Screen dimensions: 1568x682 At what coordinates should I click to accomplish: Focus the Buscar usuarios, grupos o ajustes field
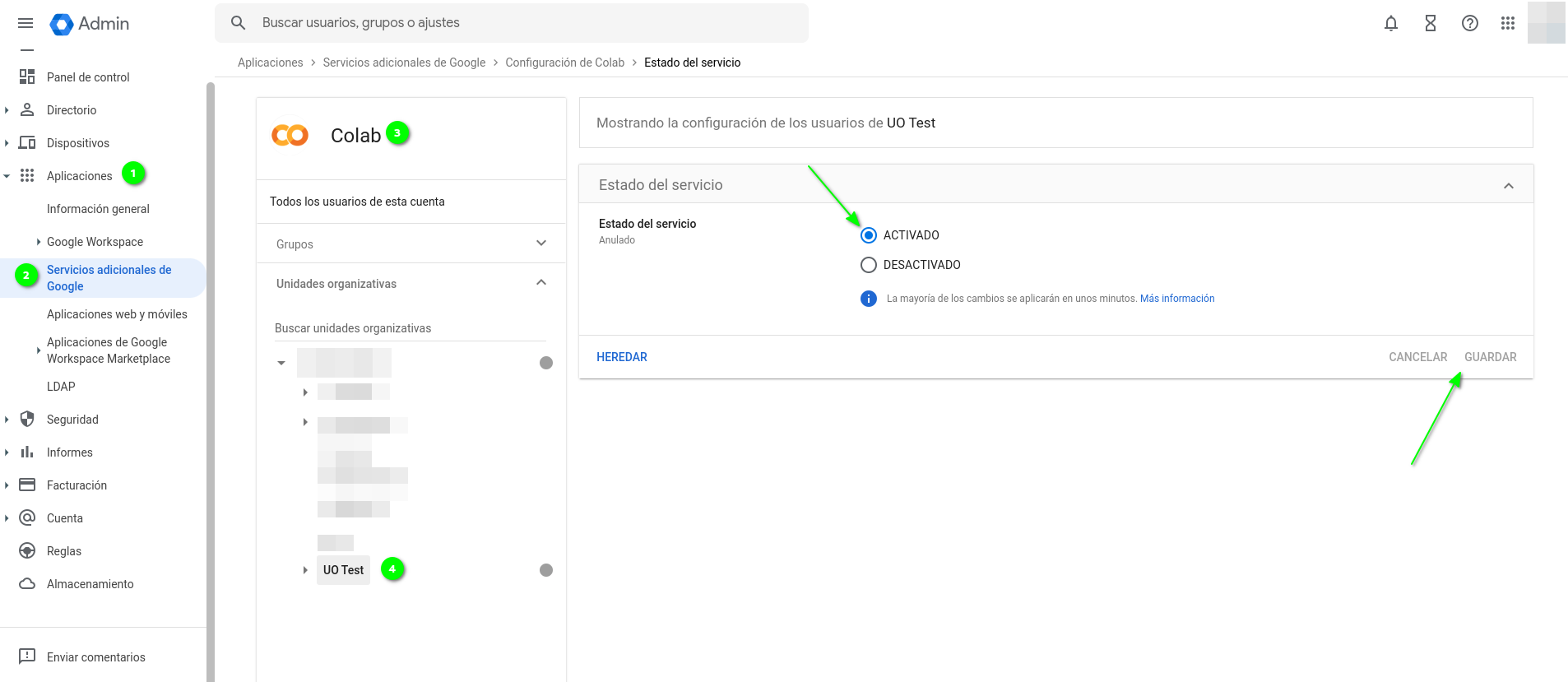(512, 23)
